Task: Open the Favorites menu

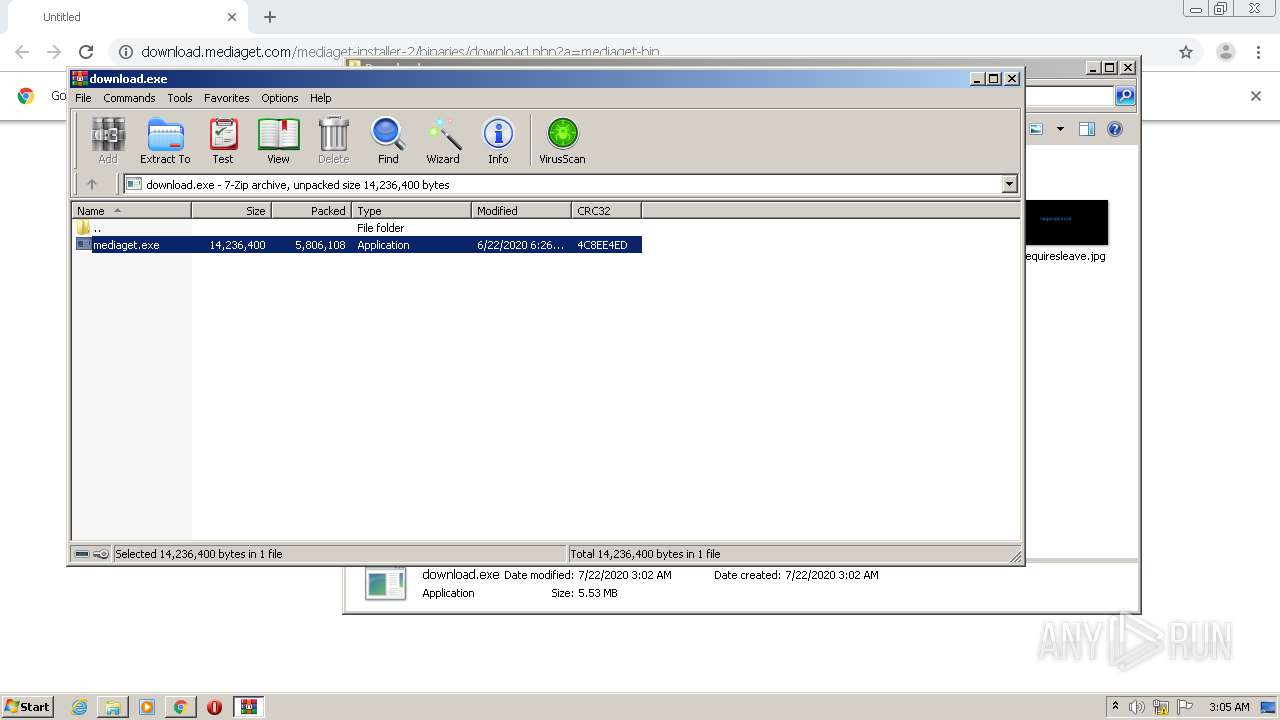Action: click(227, 98)
